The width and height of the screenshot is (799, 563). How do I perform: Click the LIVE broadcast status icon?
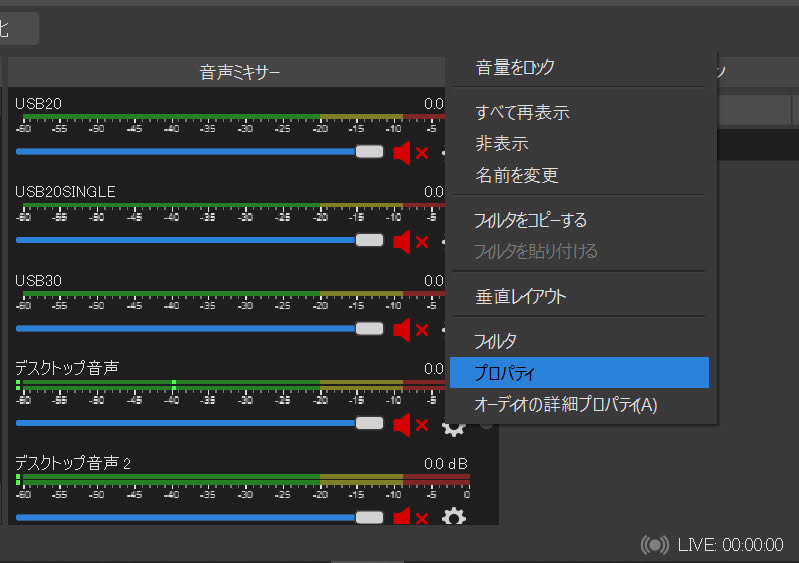(655, 545)
